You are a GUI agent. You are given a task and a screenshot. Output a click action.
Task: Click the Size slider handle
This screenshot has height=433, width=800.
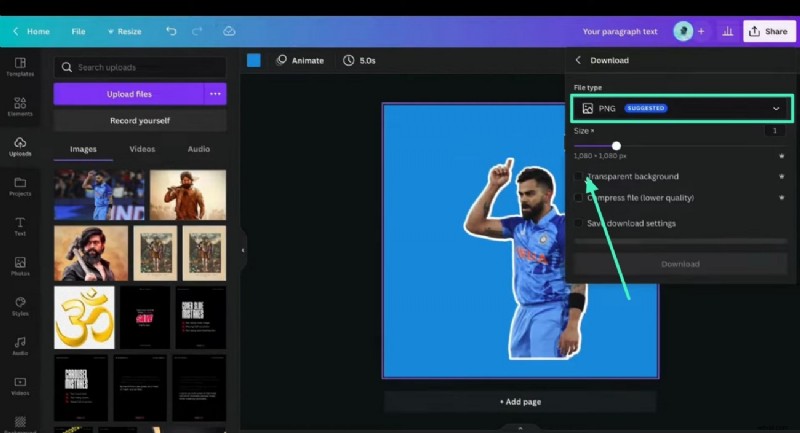[616, 146]
